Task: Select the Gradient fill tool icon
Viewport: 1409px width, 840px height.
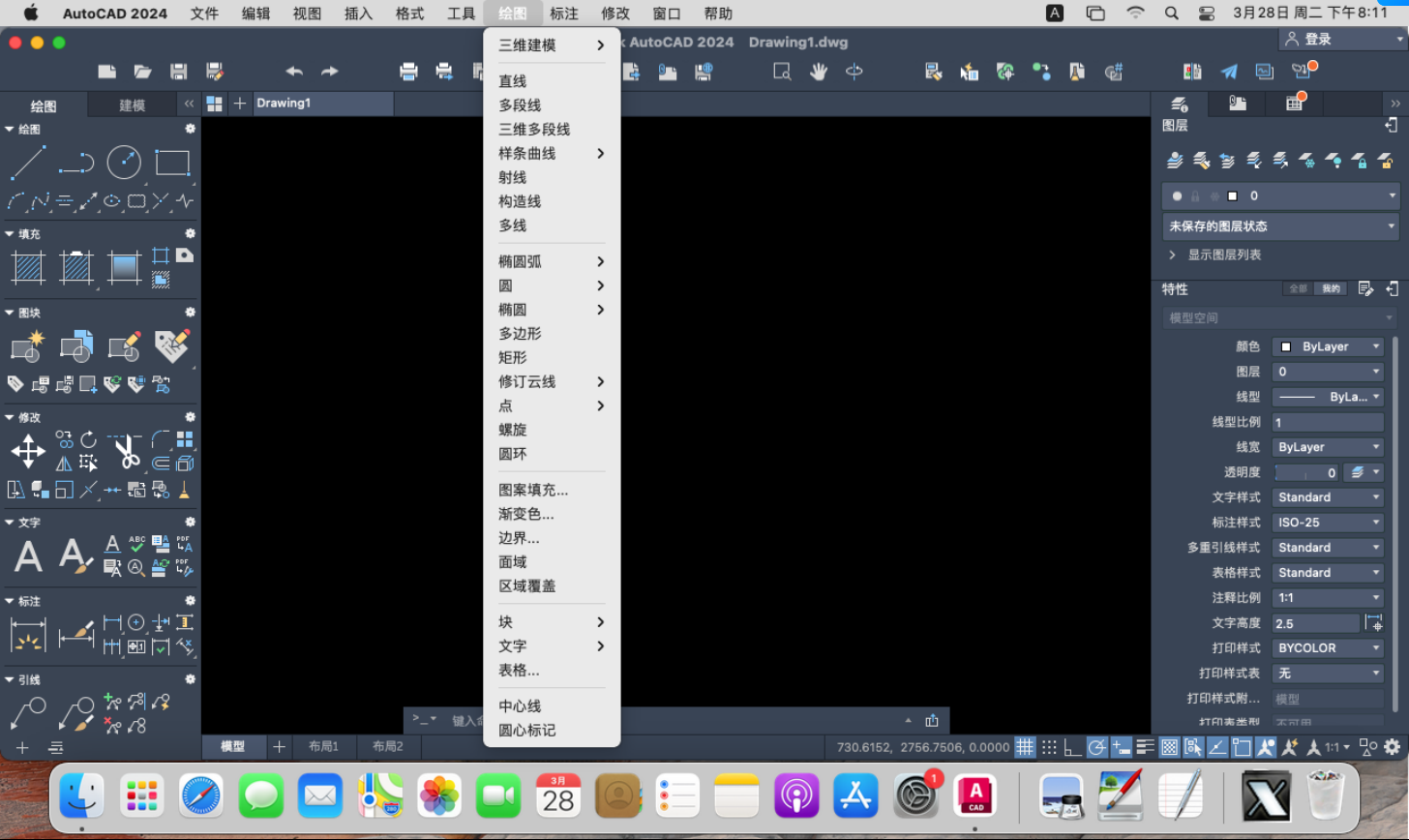Action: (124, 267)
